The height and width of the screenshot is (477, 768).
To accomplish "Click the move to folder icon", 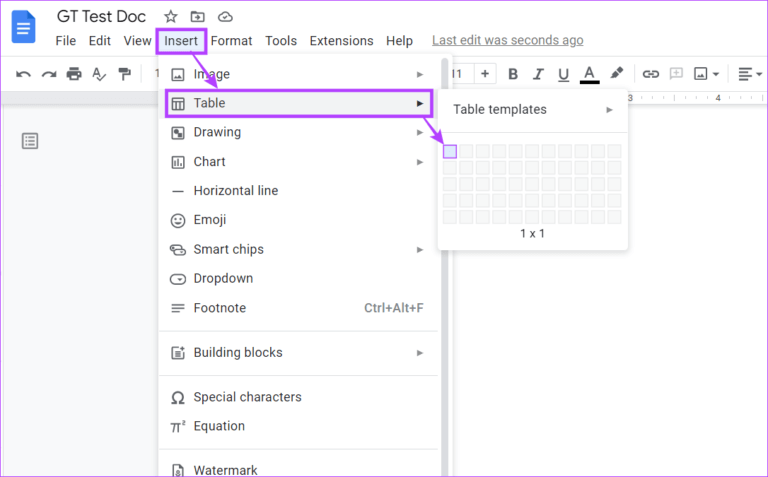I will point(197,17).
